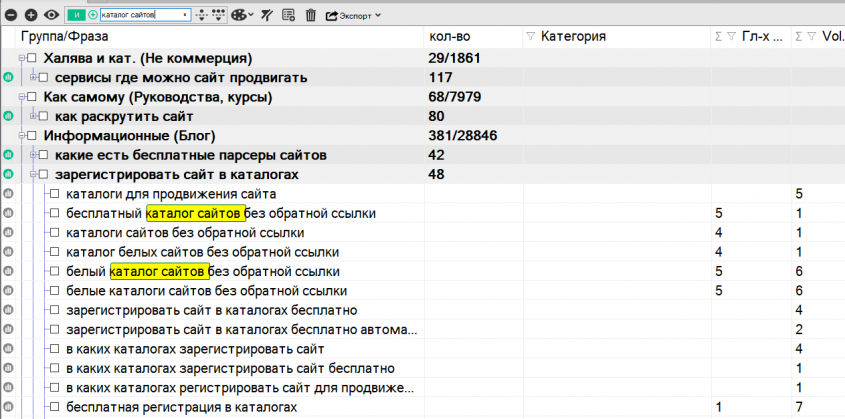Click green status icon for "сервисы где можно сайт продвигать"
The width and height of the screenshot is (845, 419).
click(8, 78)
